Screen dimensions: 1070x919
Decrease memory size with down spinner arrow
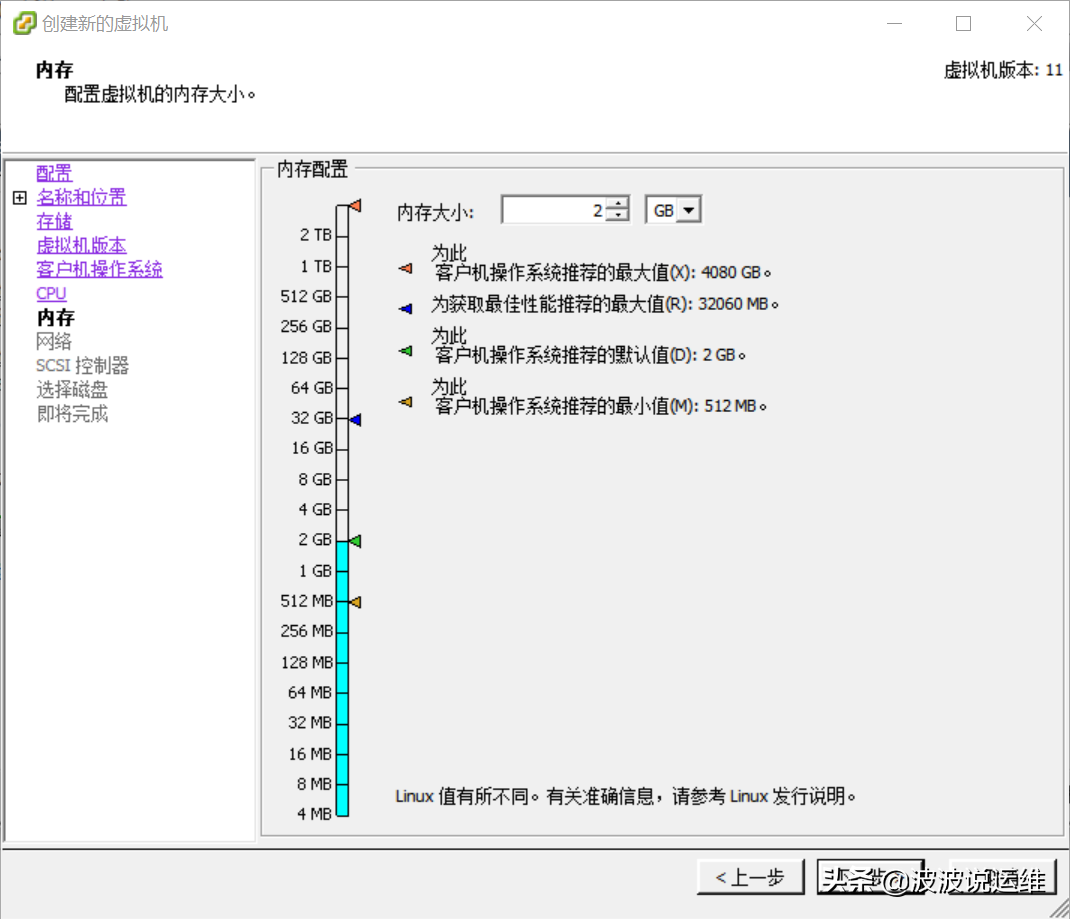pos(618,216)
